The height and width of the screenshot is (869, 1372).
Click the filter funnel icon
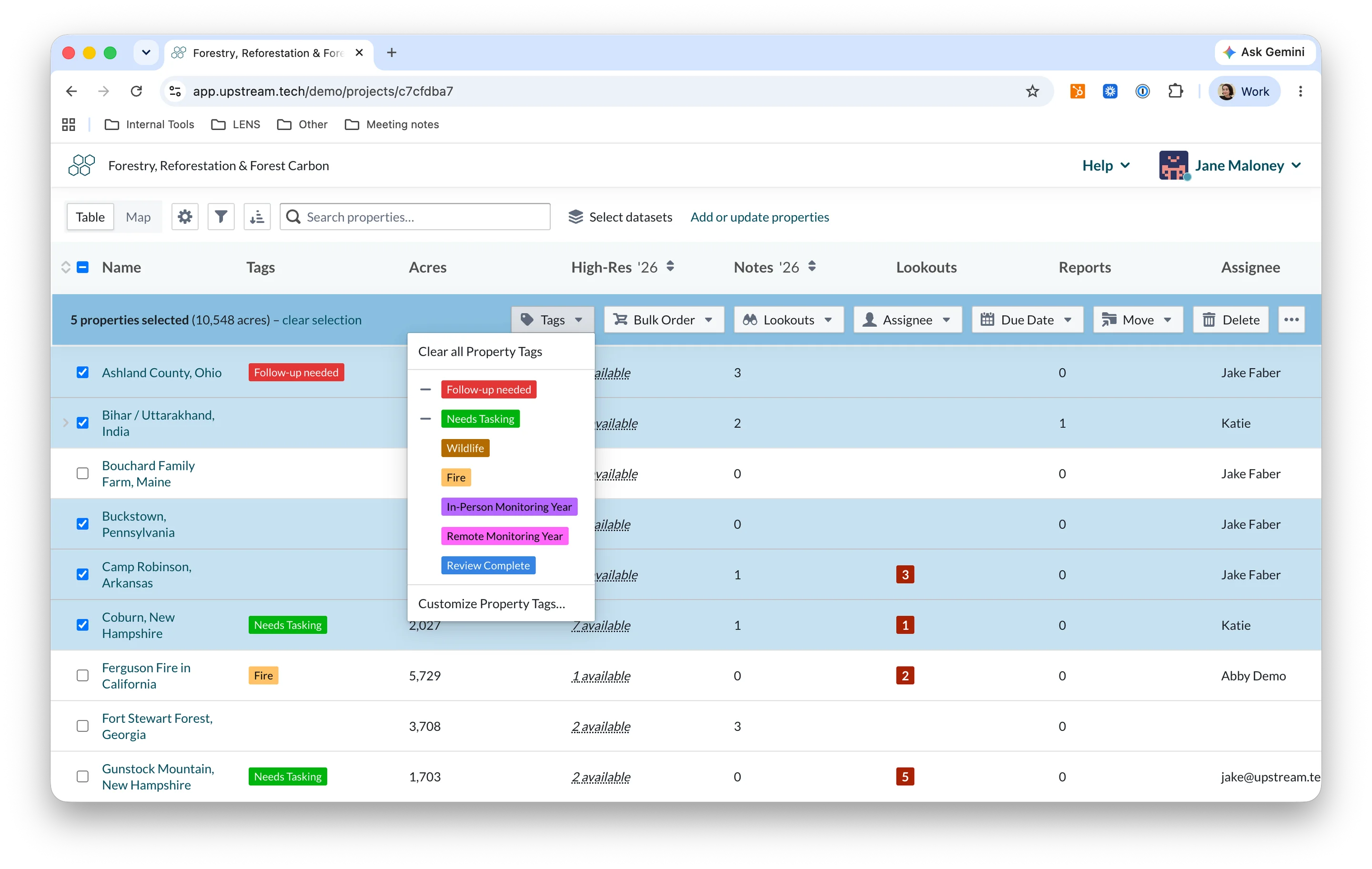221,217
